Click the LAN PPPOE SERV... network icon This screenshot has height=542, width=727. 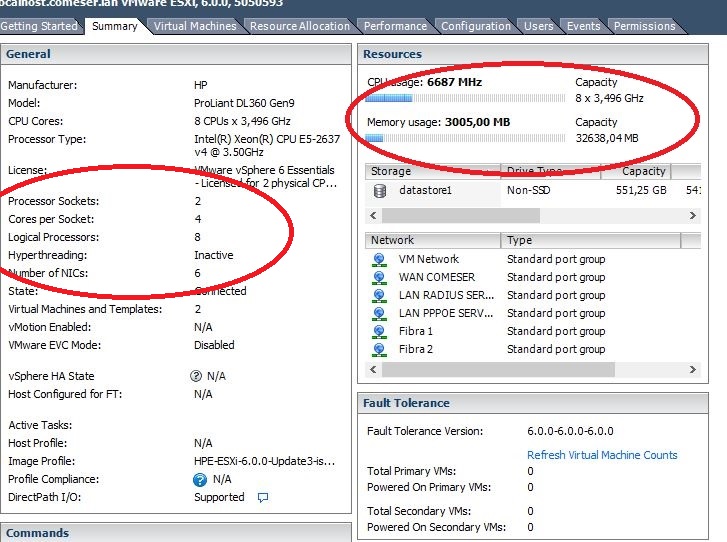379,314
